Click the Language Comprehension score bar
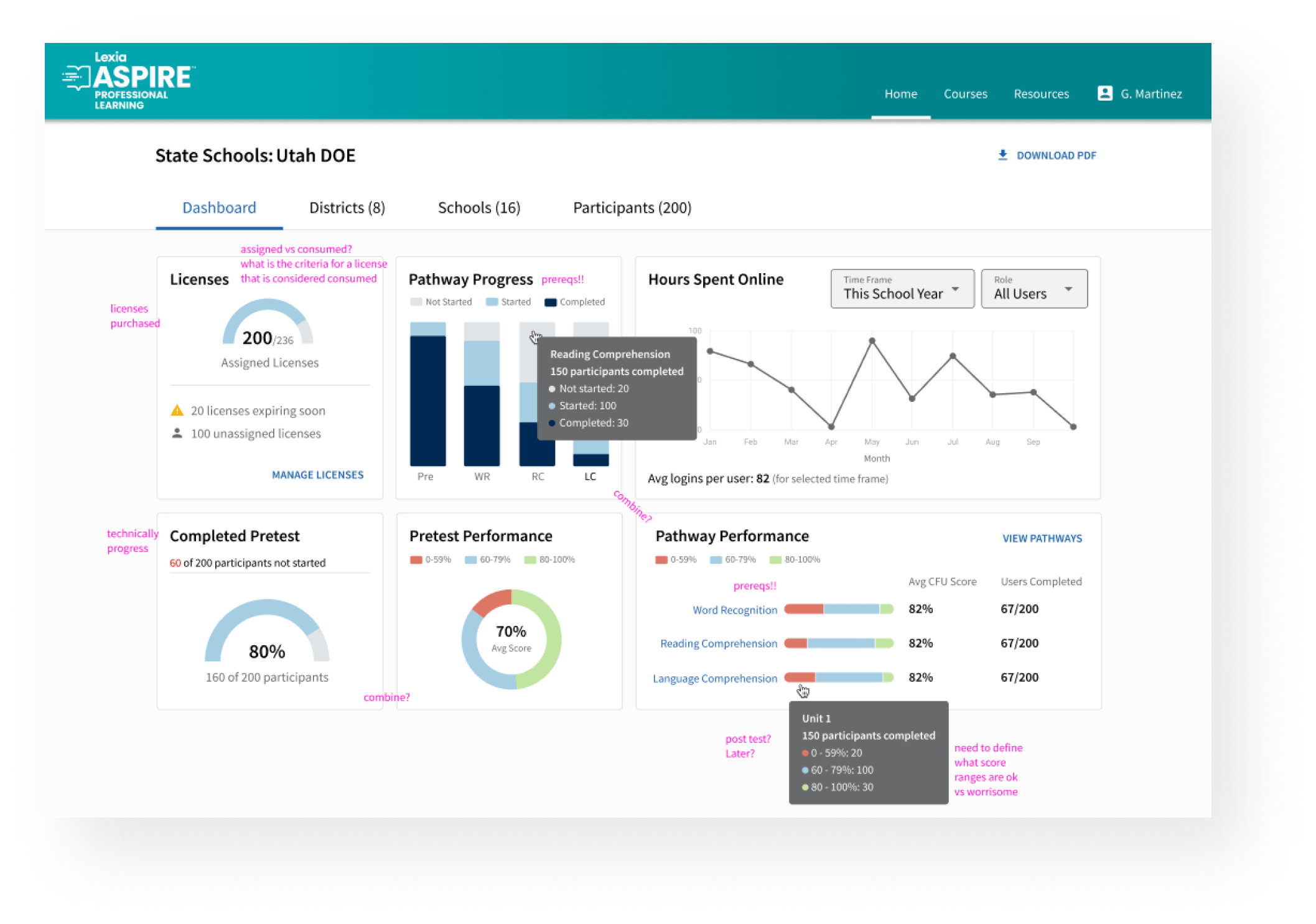Image resolution: width=1316 pixels, height=924 pixels. click(839, 678)
